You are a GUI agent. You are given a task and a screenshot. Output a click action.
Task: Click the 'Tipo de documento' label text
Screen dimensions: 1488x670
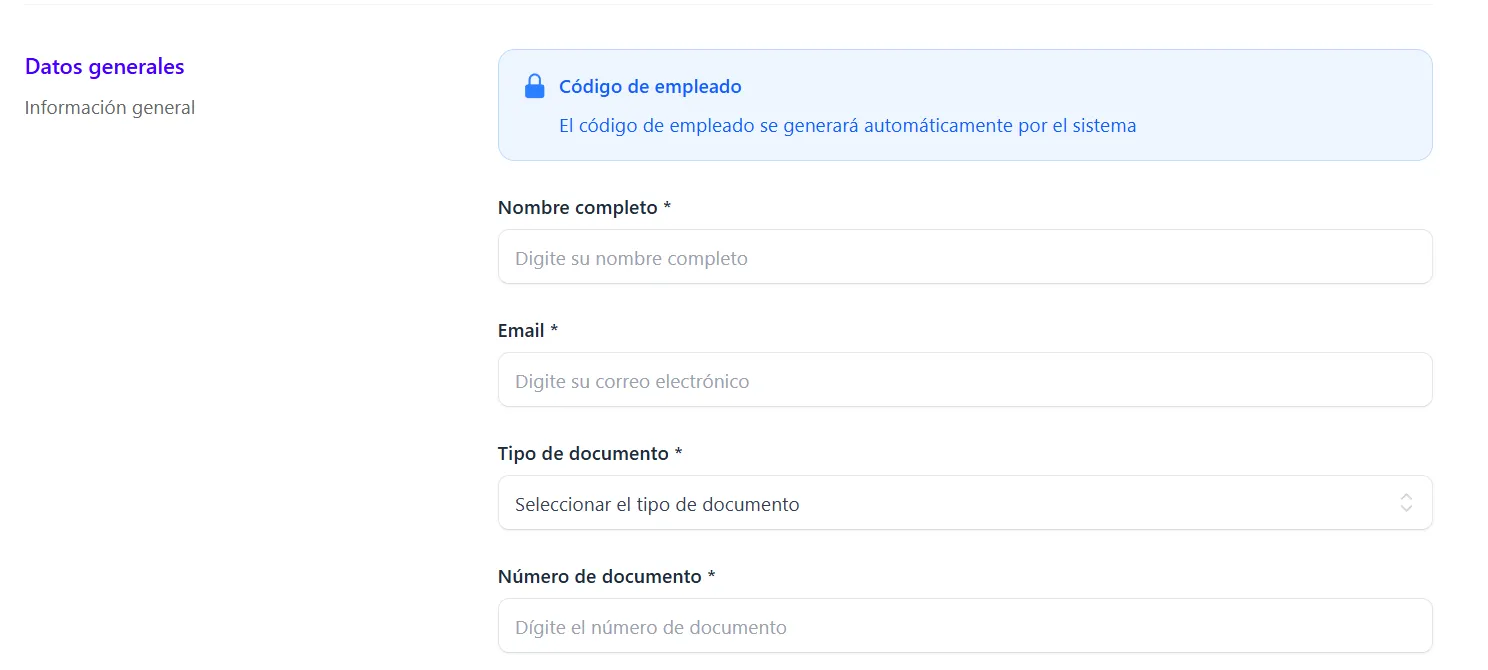click(581, 453)
